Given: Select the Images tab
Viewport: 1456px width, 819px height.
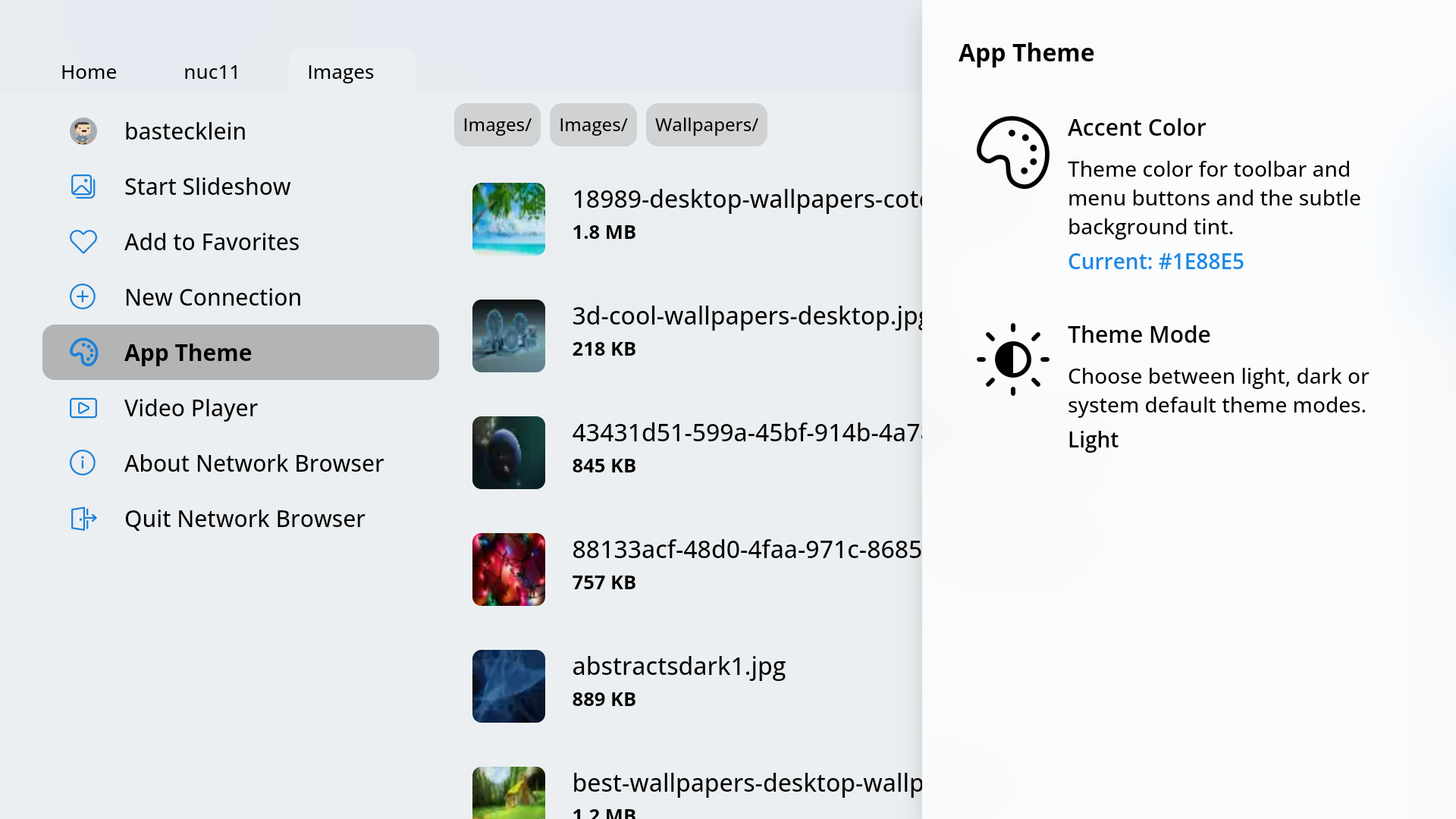Looking at the screenshot, I should tap(340, 71).
